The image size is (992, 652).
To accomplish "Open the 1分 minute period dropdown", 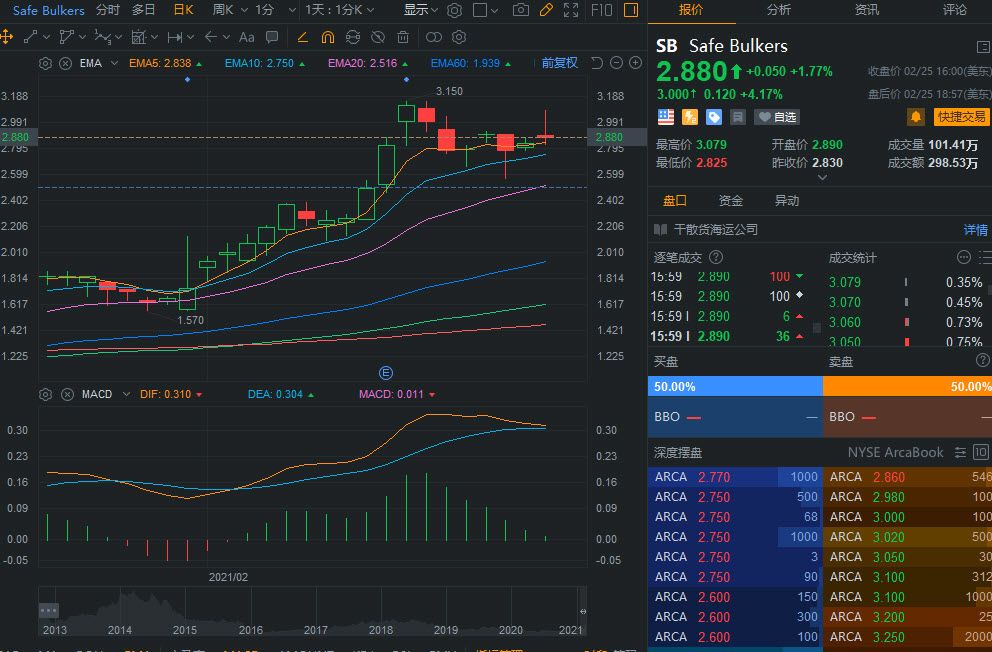I will click(275, 10).
